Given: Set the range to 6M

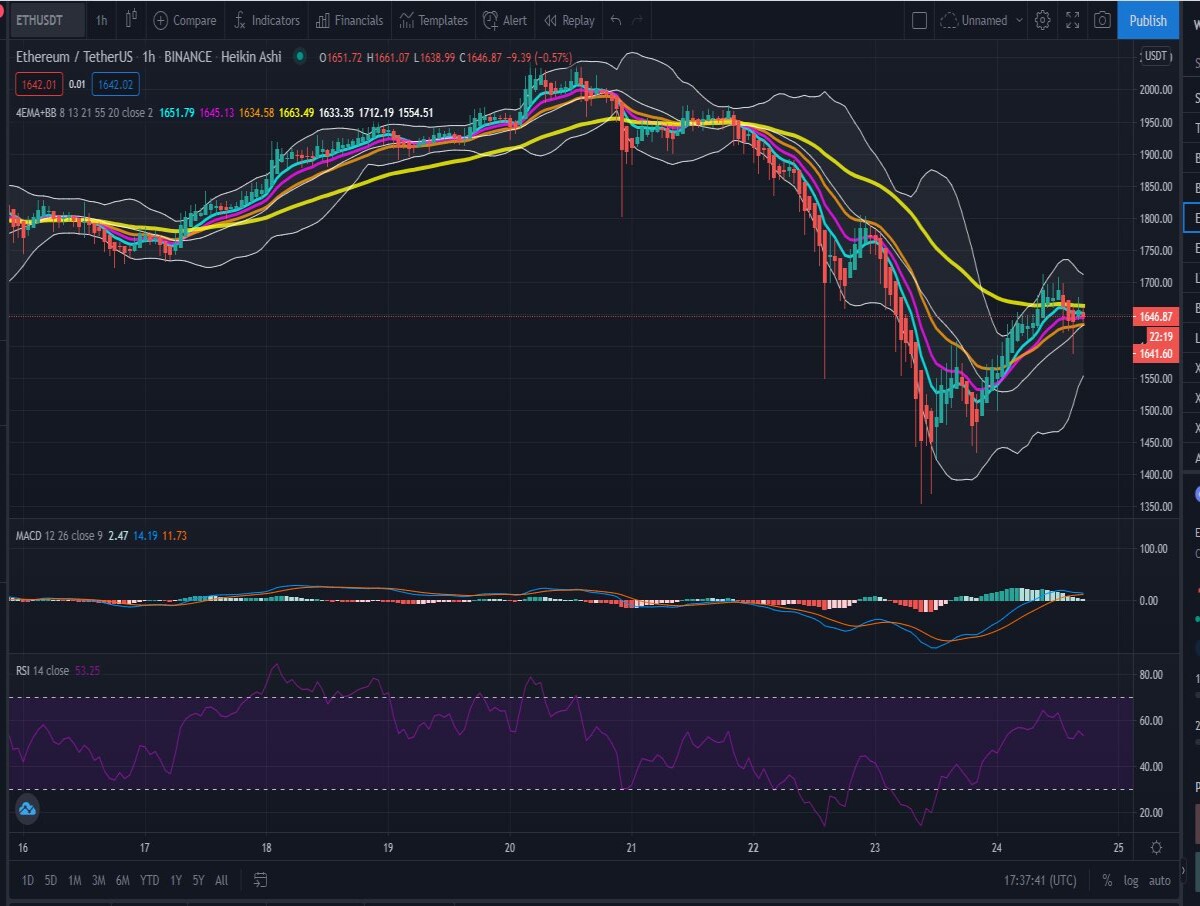Looking at the screenshot, I should pyautogui.click(x=123, y=880).
